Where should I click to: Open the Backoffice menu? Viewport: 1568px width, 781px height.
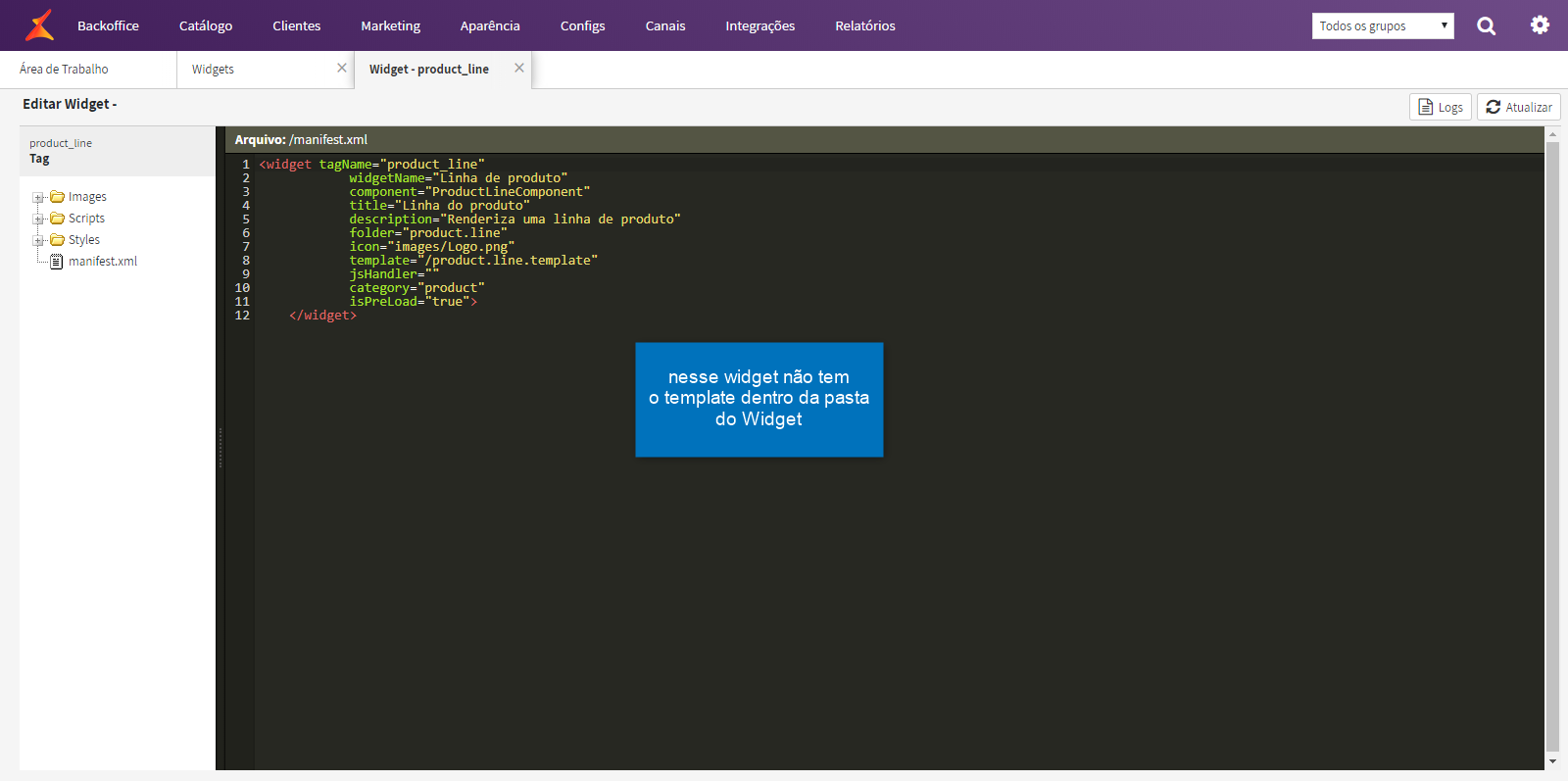point(108,26)
